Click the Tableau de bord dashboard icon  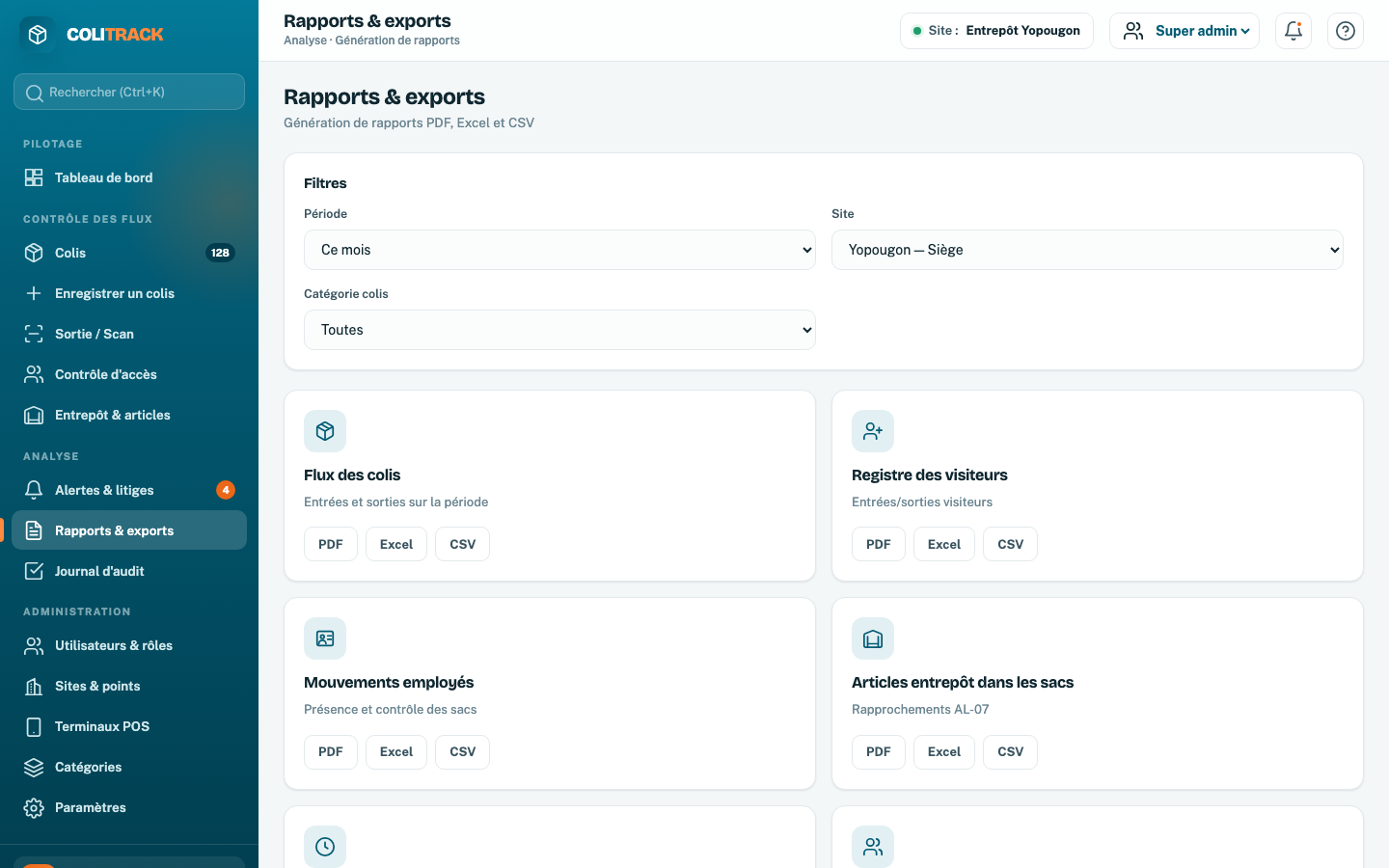pos(34,177)
